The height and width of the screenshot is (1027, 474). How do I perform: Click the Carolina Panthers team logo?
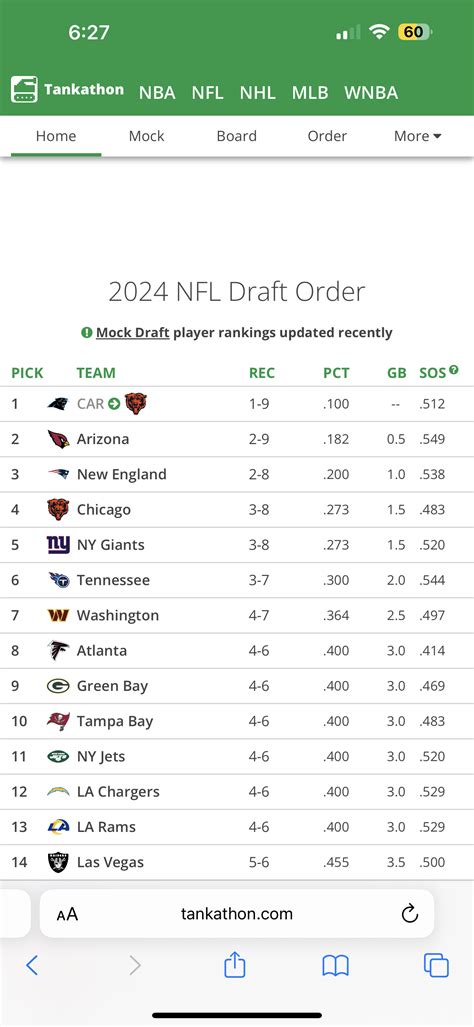(x=58, y=404)
